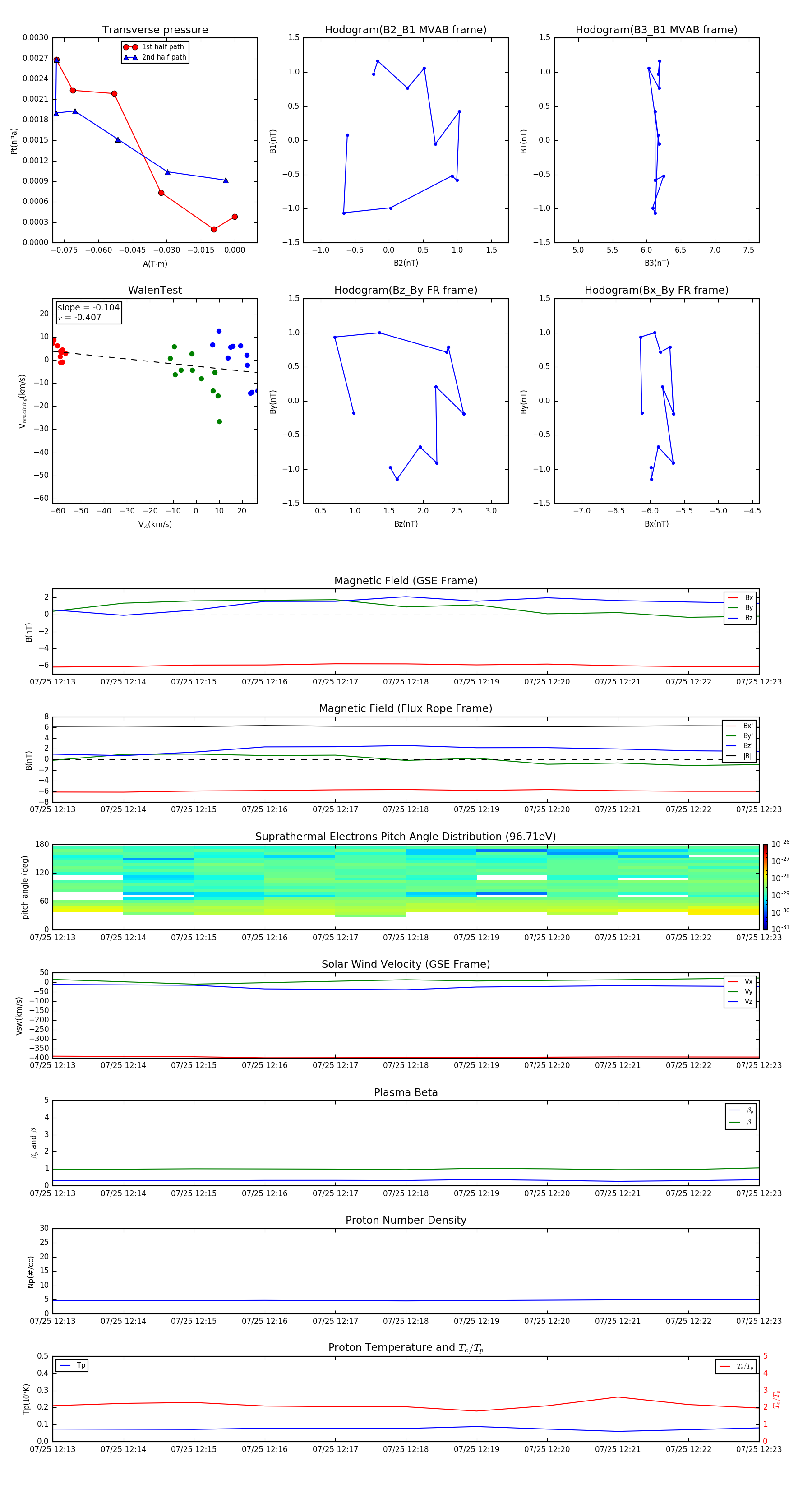This screenshot has width=812, height=1489.
Task: Click the 'Proton Number Density' title
Action: [x=406, y=1220]
